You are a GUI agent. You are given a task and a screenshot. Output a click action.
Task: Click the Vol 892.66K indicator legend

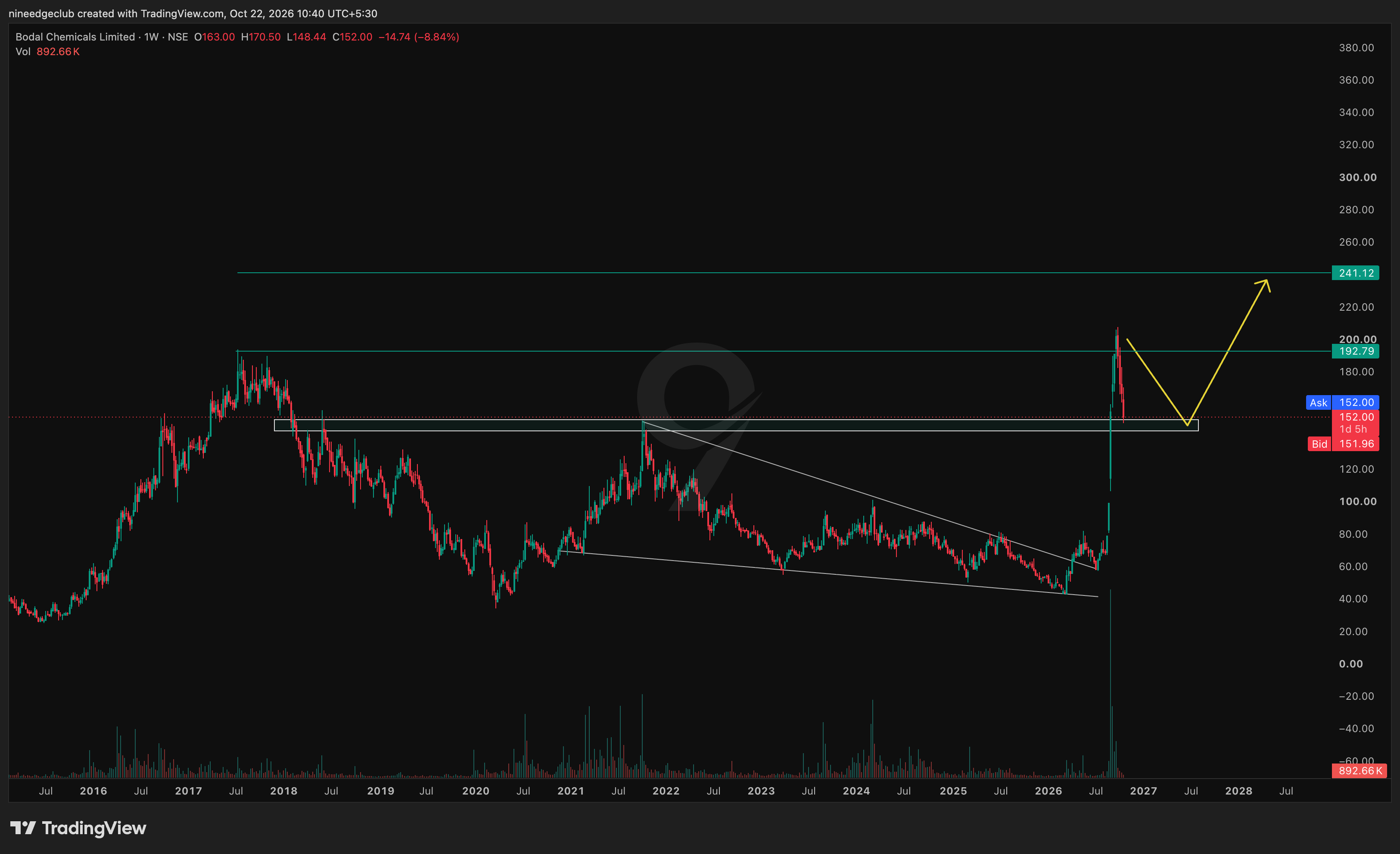tap(48, 52)
